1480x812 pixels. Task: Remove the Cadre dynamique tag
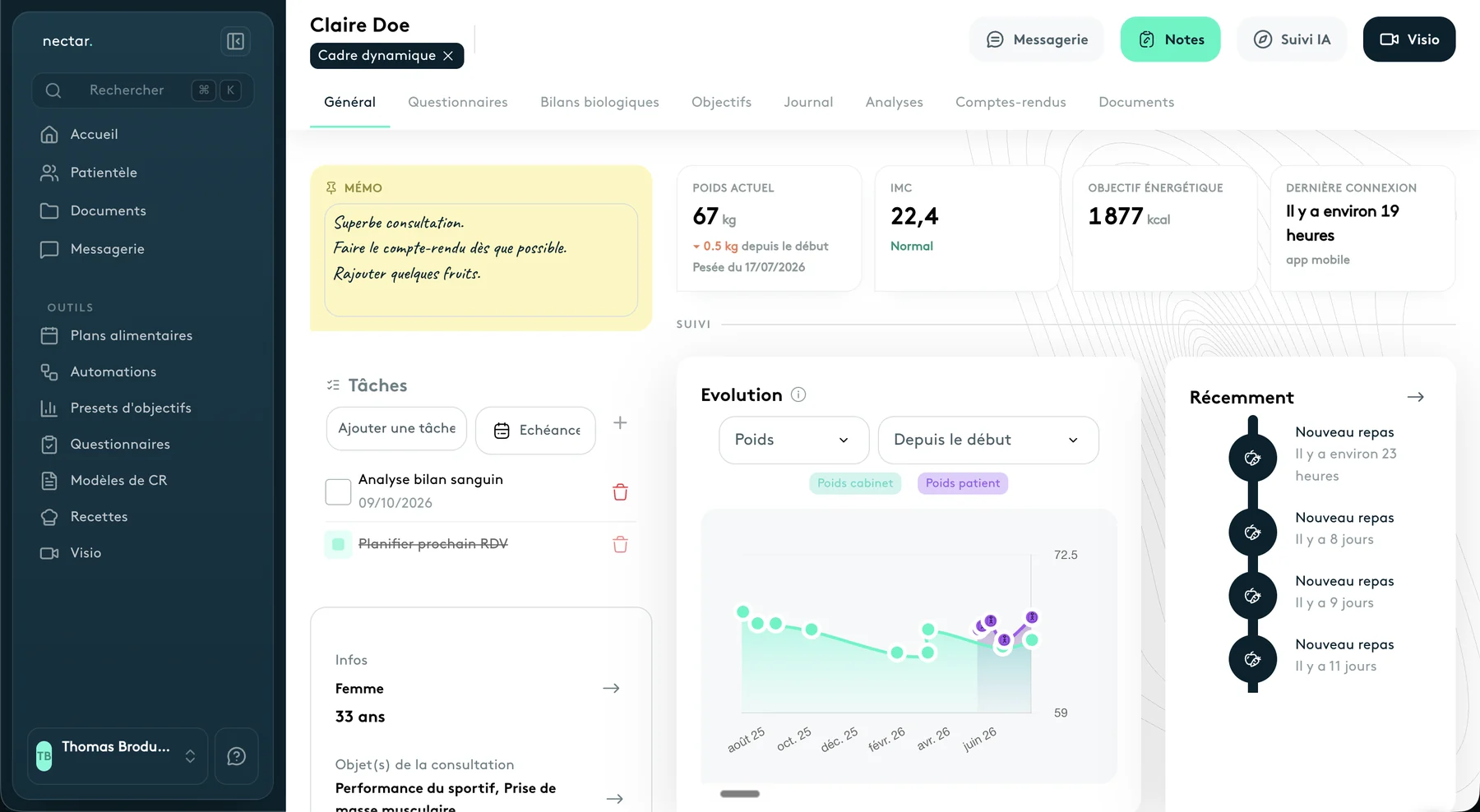448,56
